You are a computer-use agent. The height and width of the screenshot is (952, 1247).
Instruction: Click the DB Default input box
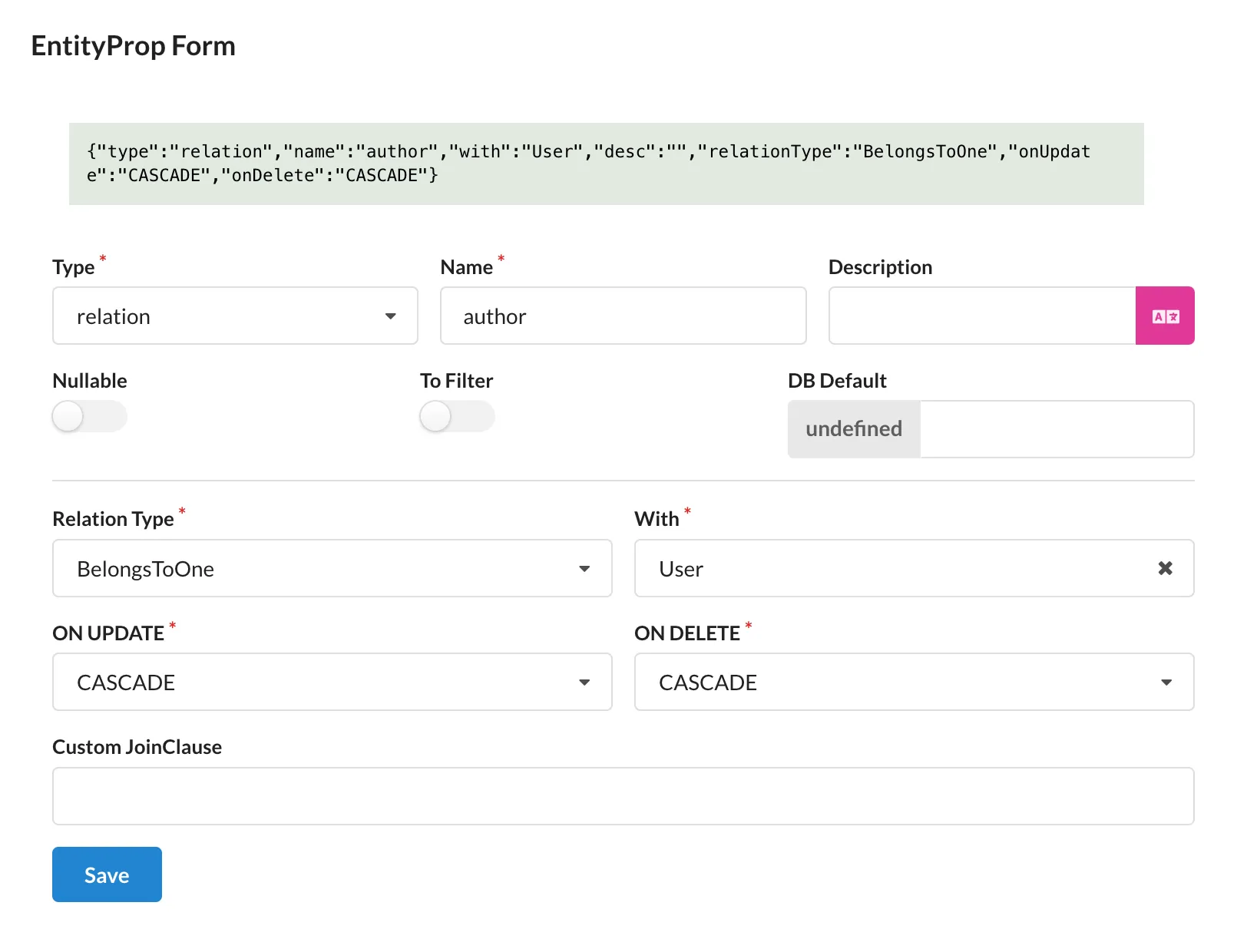click(1056, 429)
